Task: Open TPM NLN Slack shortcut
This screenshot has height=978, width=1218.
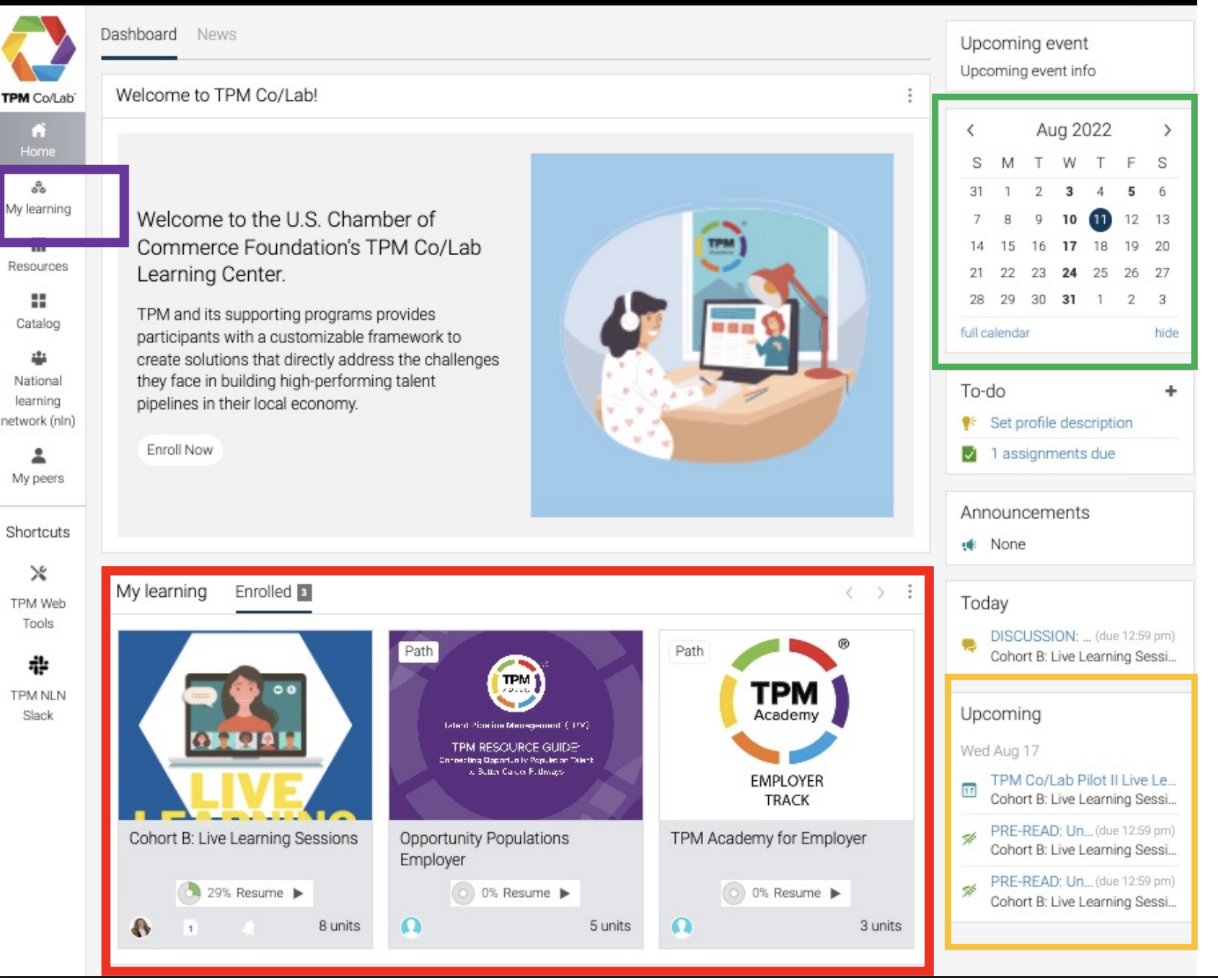Action: coord(39,689)
